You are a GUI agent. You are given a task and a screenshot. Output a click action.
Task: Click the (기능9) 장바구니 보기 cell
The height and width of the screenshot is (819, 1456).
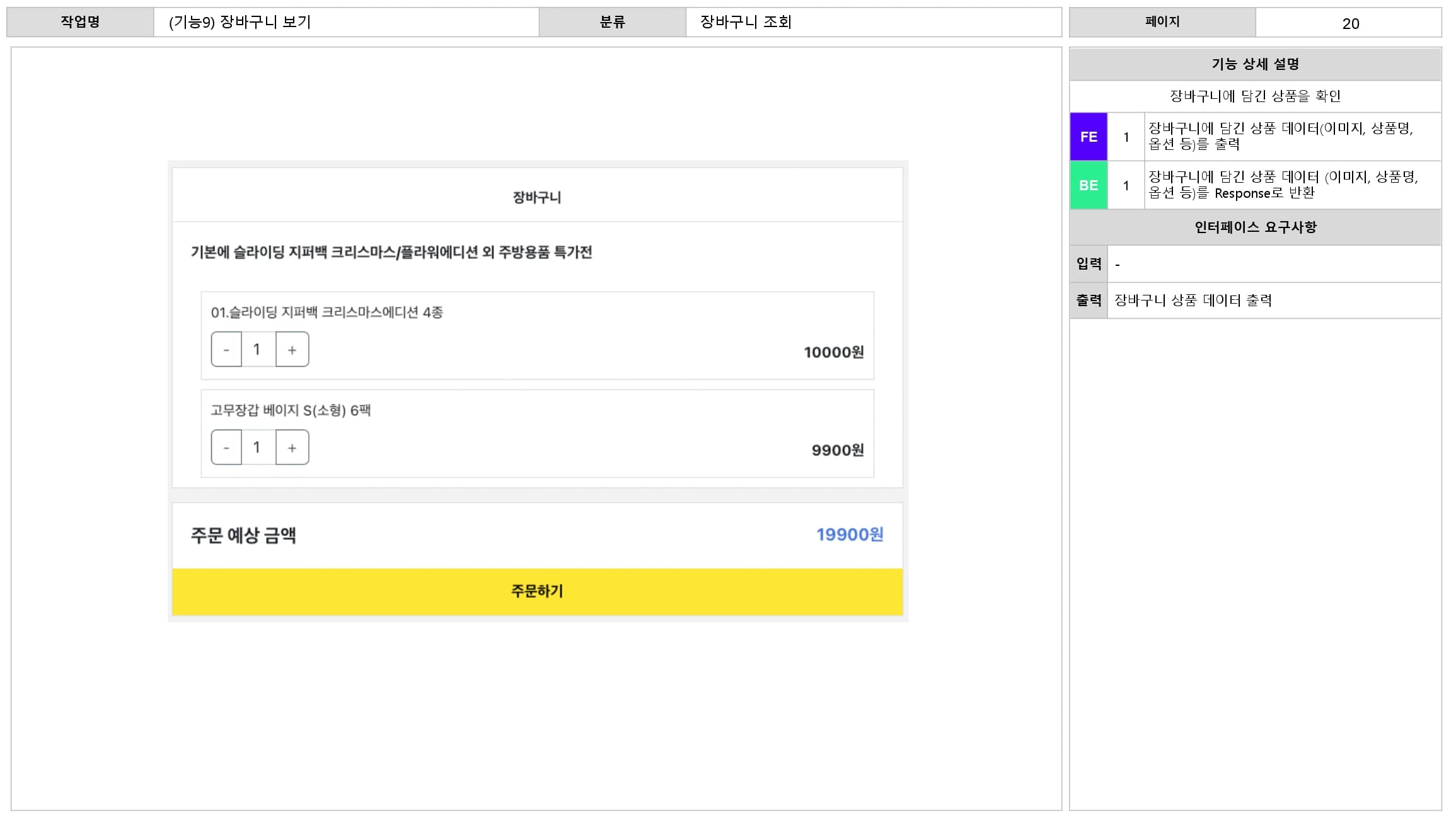[x=347, y=22]
